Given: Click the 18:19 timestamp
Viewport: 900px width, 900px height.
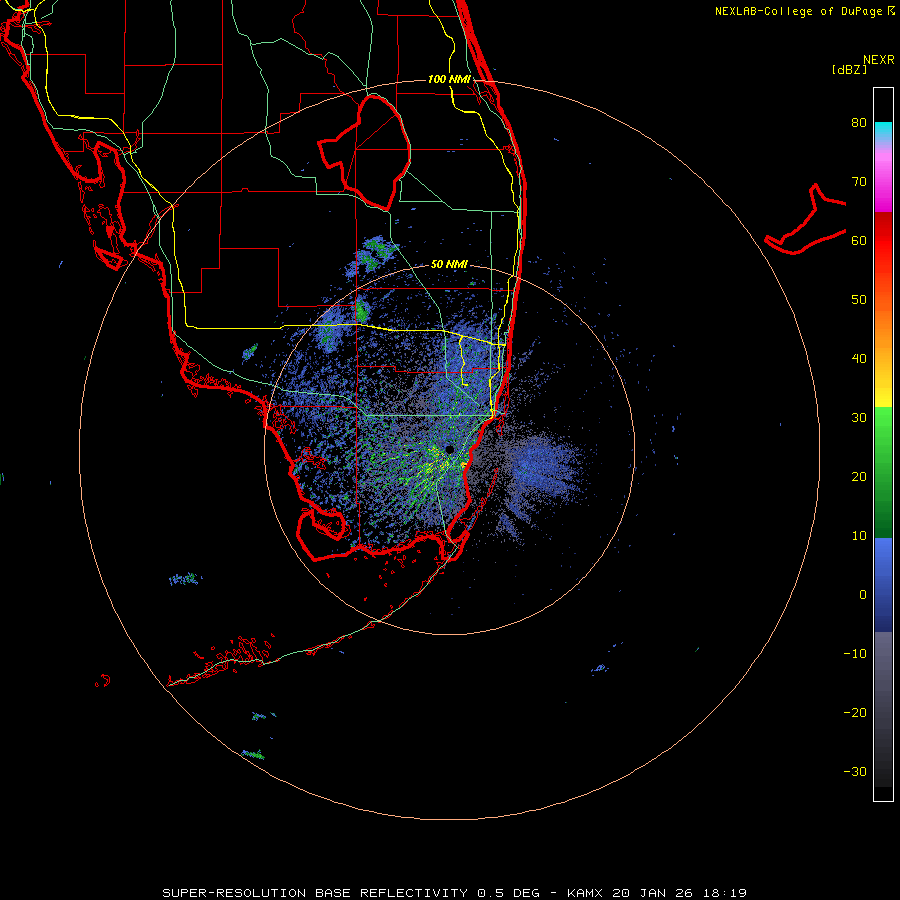Looking at the screenshot, I should [x=723, y=893].
